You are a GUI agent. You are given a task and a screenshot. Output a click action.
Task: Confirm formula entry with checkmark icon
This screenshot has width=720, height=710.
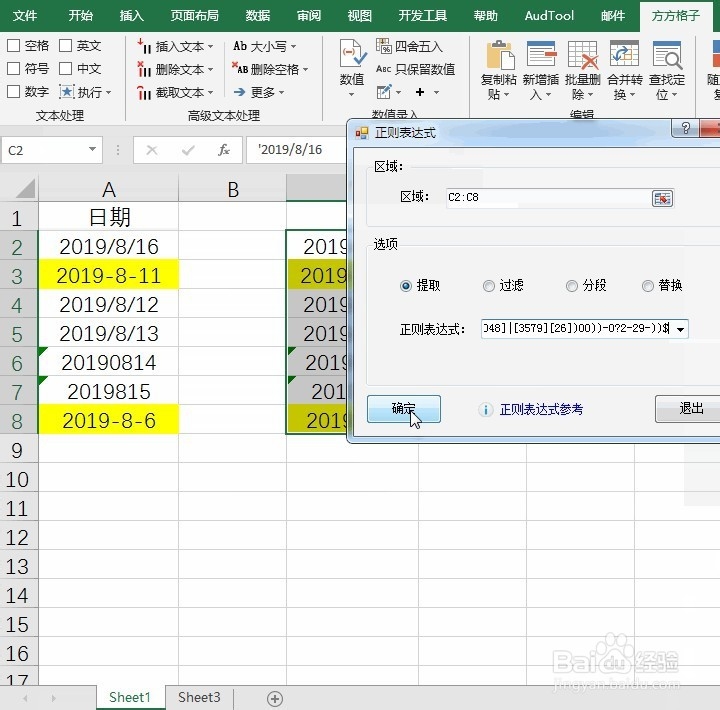pyautogui.click(x=188, y=150)
